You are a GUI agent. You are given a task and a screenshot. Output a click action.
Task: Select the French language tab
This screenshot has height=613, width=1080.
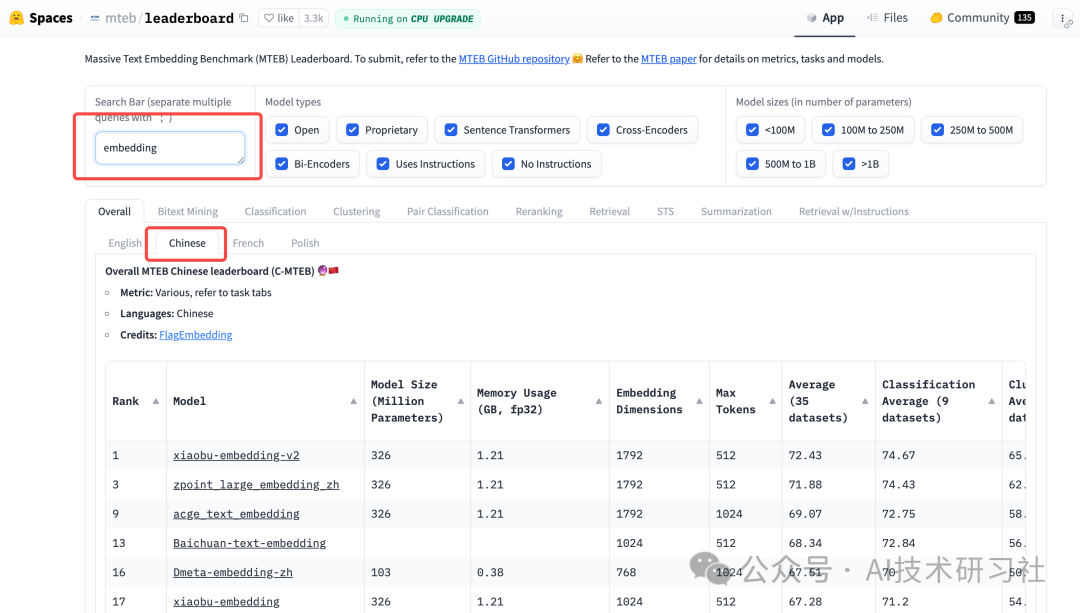[x=248, y=243]
